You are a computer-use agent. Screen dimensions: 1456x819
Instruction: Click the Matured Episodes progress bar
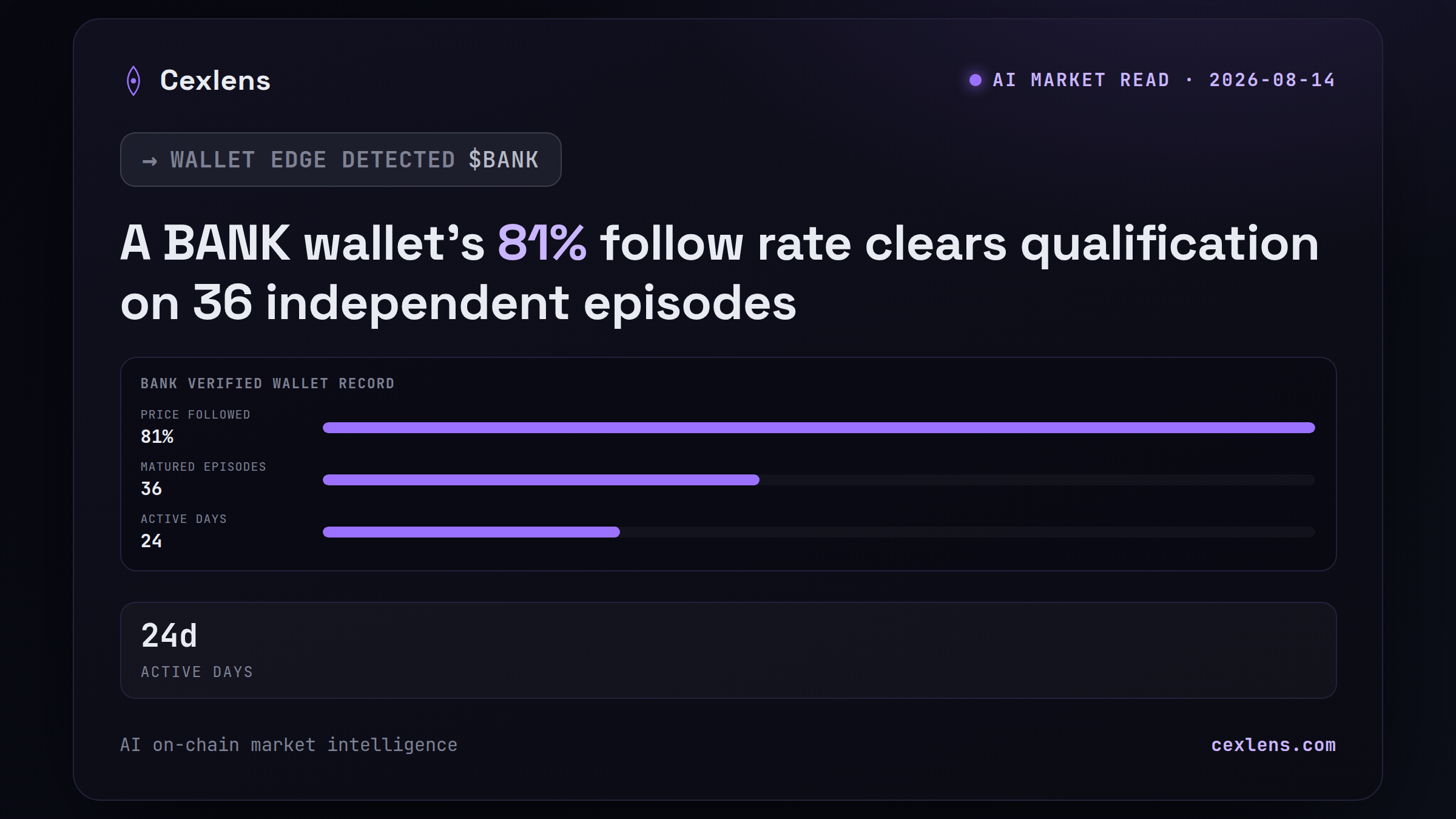819,480
